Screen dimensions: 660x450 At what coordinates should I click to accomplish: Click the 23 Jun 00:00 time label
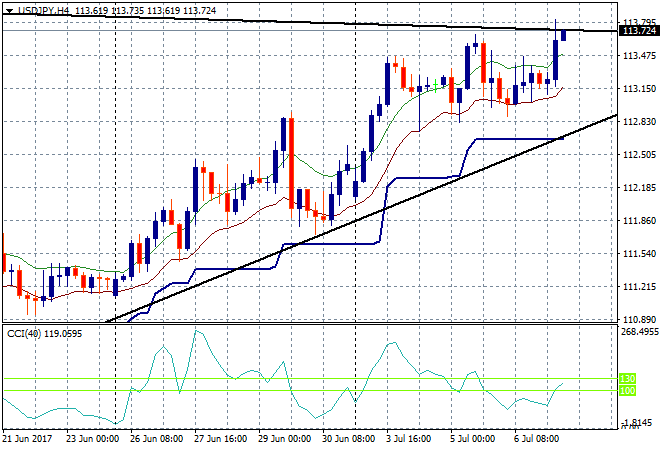coord(93,439)
